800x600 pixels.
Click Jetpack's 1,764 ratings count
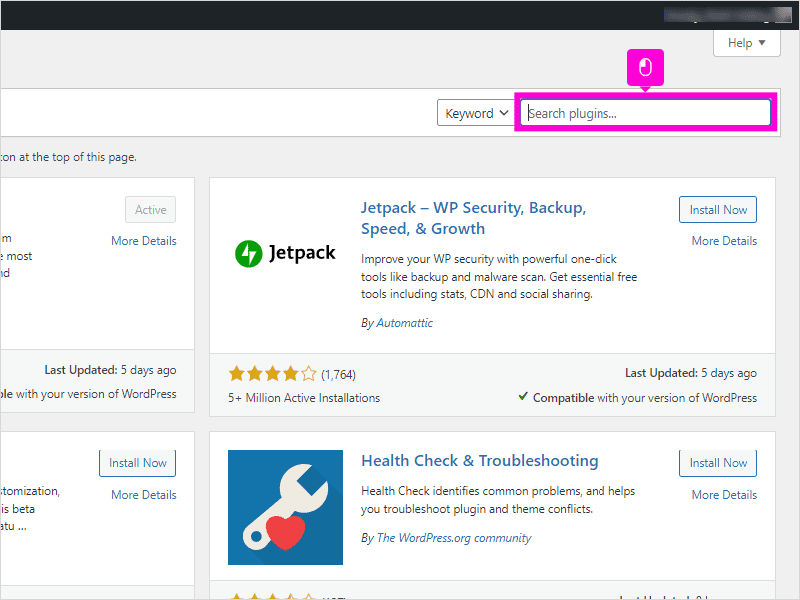click(x=338, y=375)
